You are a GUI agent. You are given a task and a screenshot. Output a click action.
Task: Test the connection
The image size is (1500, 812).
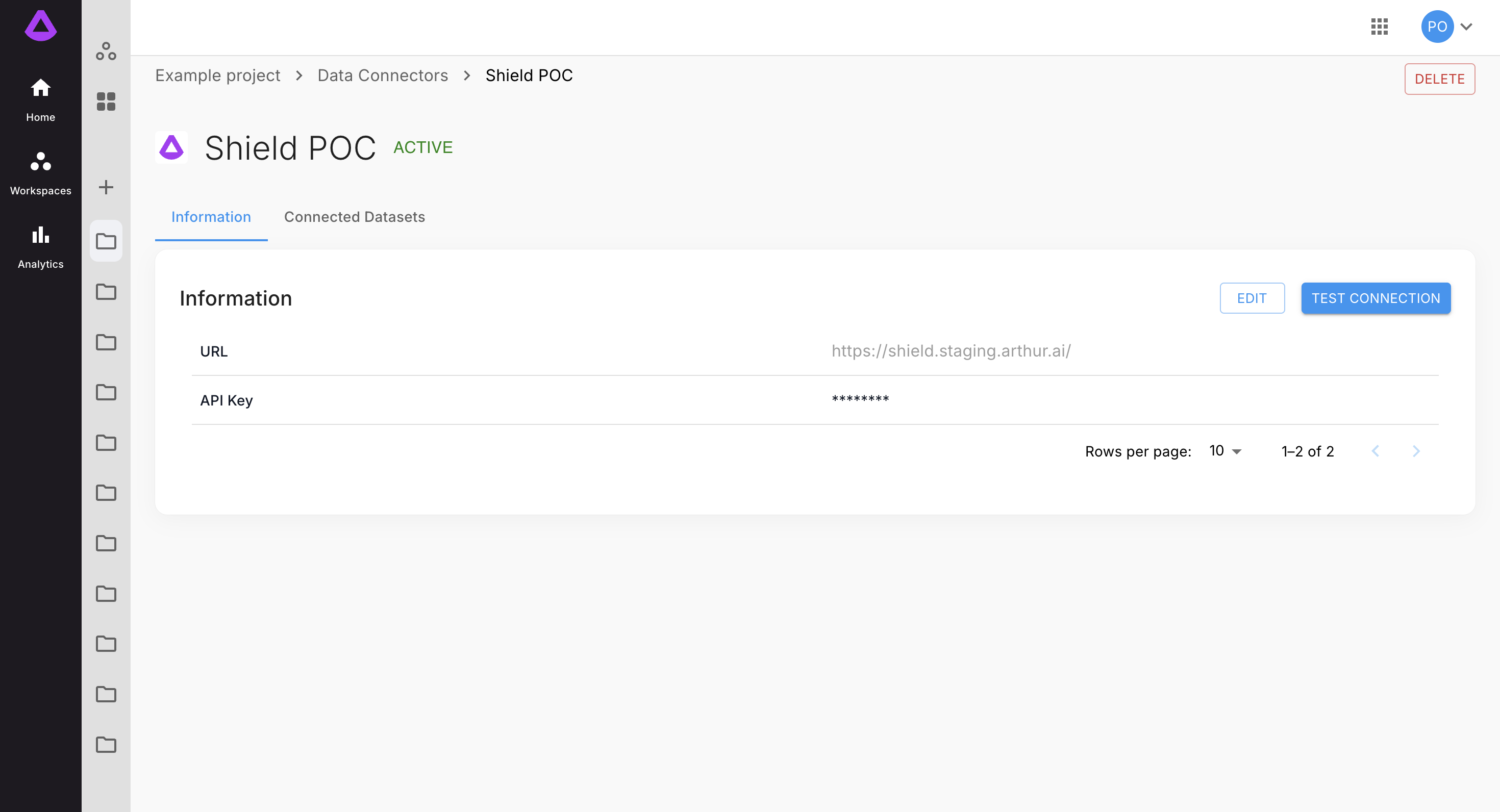click(1376, 298)
